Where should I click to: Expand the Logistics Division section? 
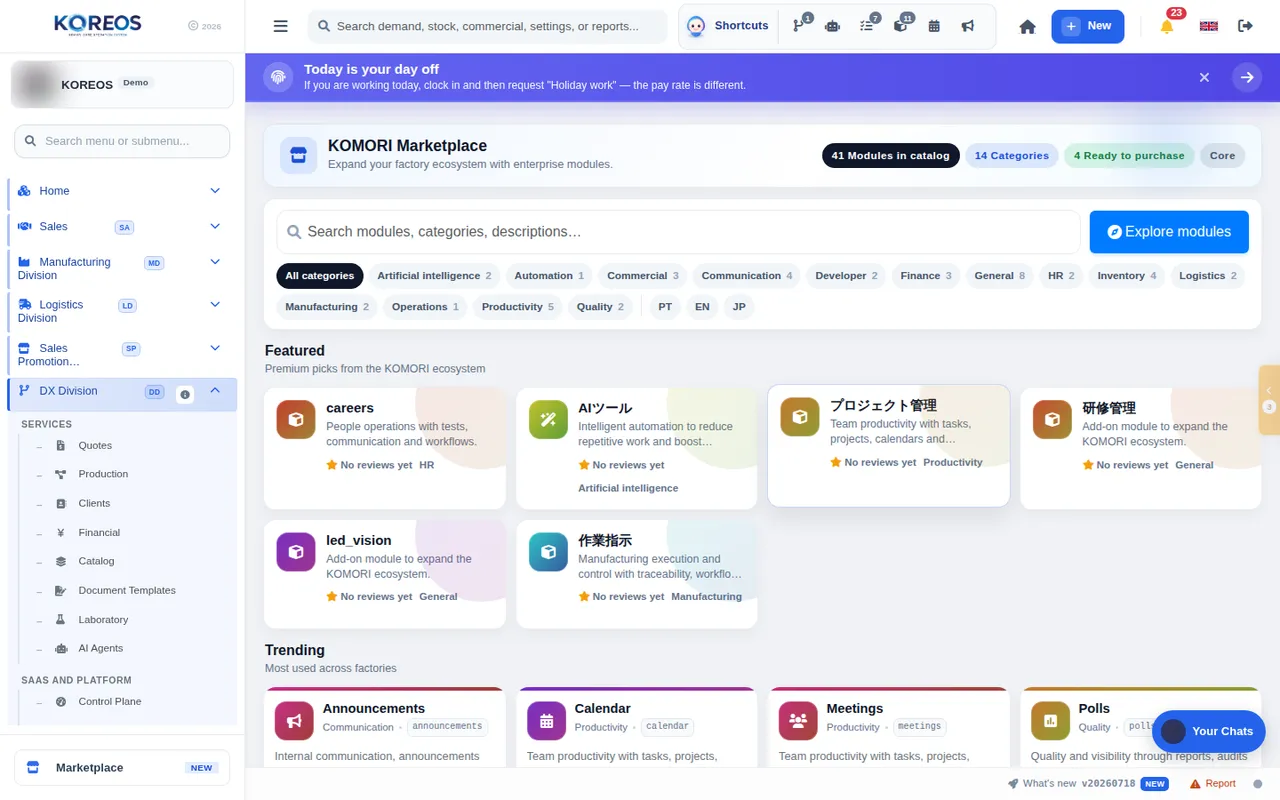(x=123, y=311)
